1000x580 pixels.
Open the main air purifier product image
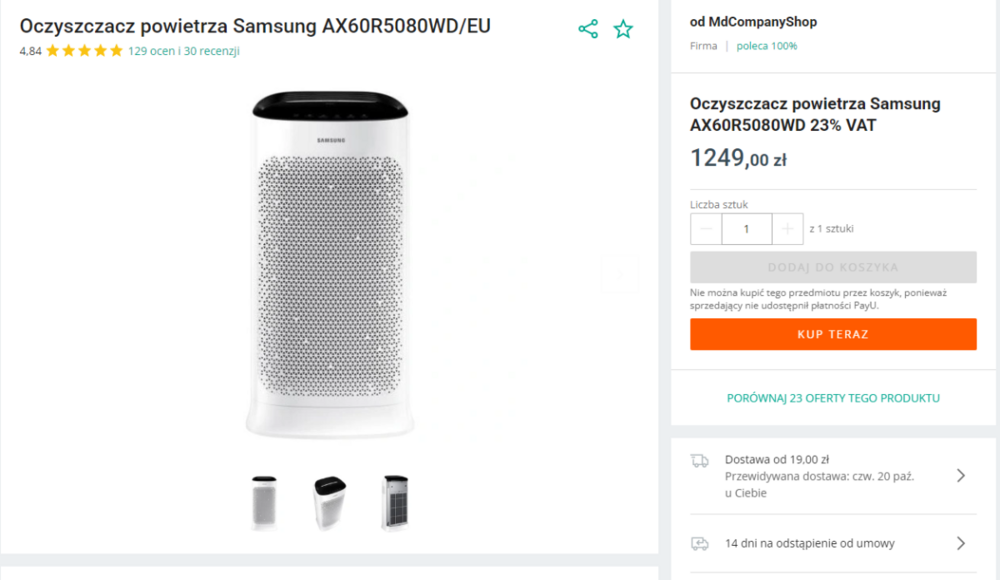330,265
